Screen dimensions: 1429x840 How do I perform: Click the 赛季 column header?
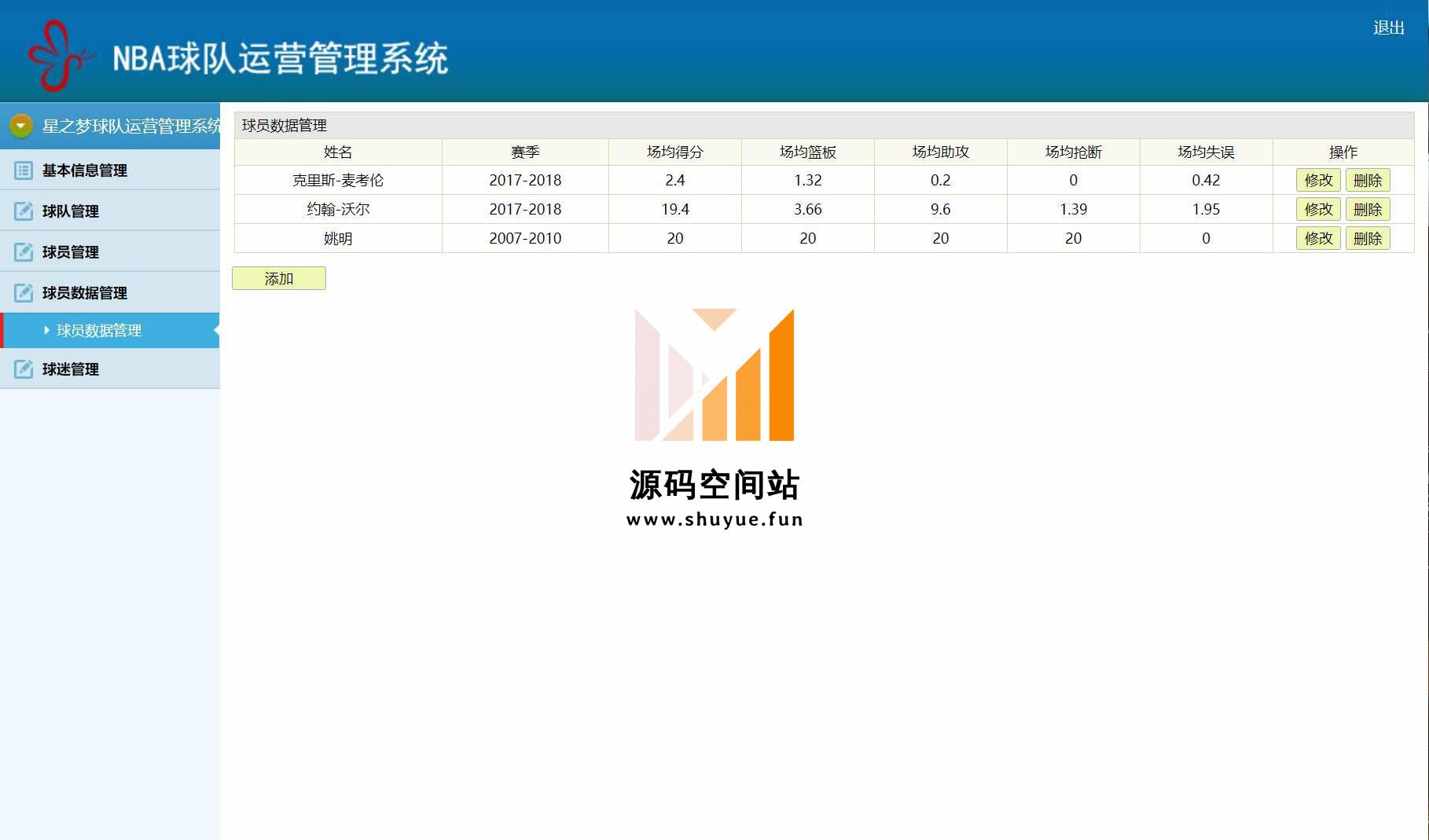pos(525,152)
